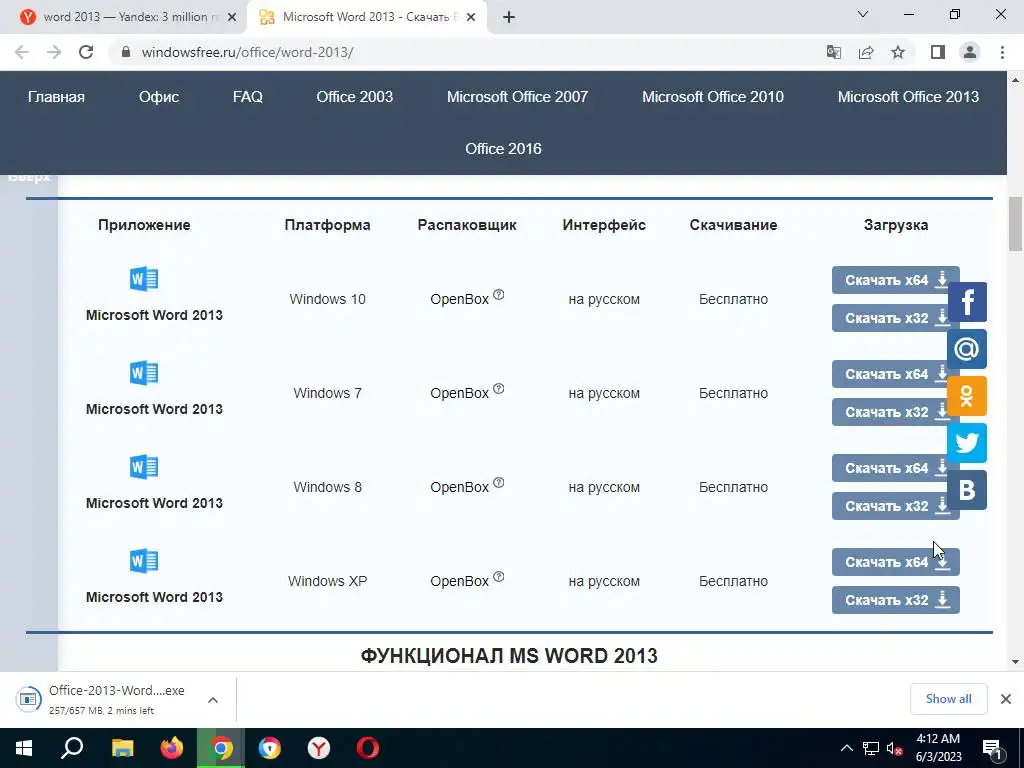Click the page vertical scrollbar thumb

1015,224
